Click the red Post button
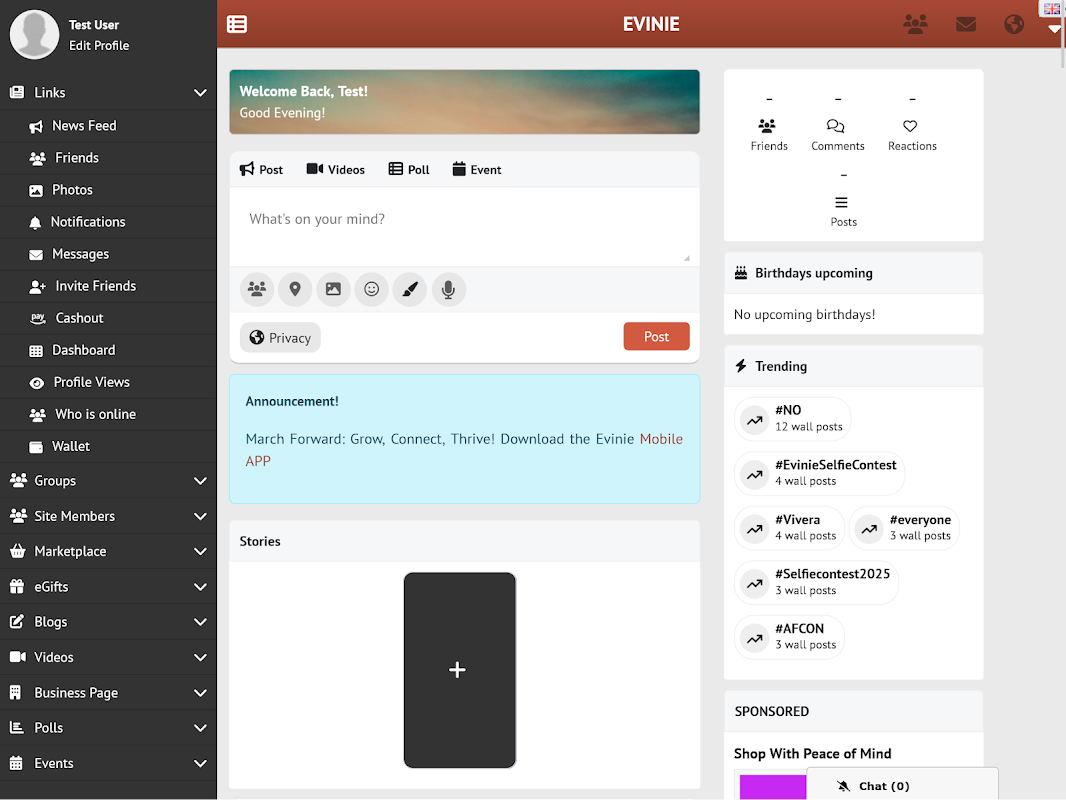 (656, 336)
